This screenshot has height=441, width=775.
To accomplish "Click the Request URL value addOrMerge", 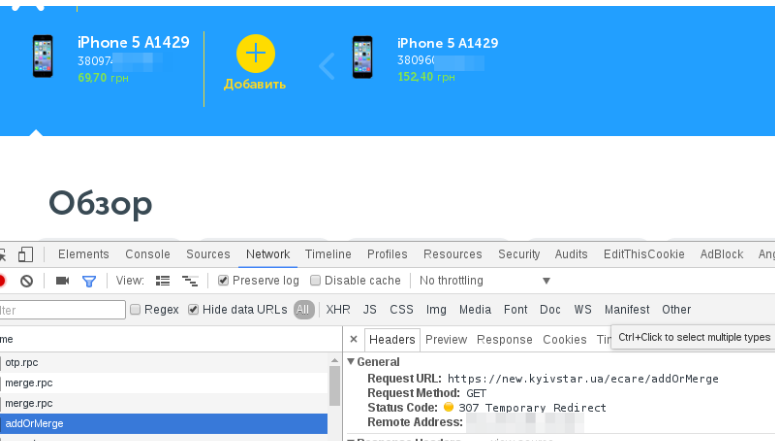I will (583, 379).
